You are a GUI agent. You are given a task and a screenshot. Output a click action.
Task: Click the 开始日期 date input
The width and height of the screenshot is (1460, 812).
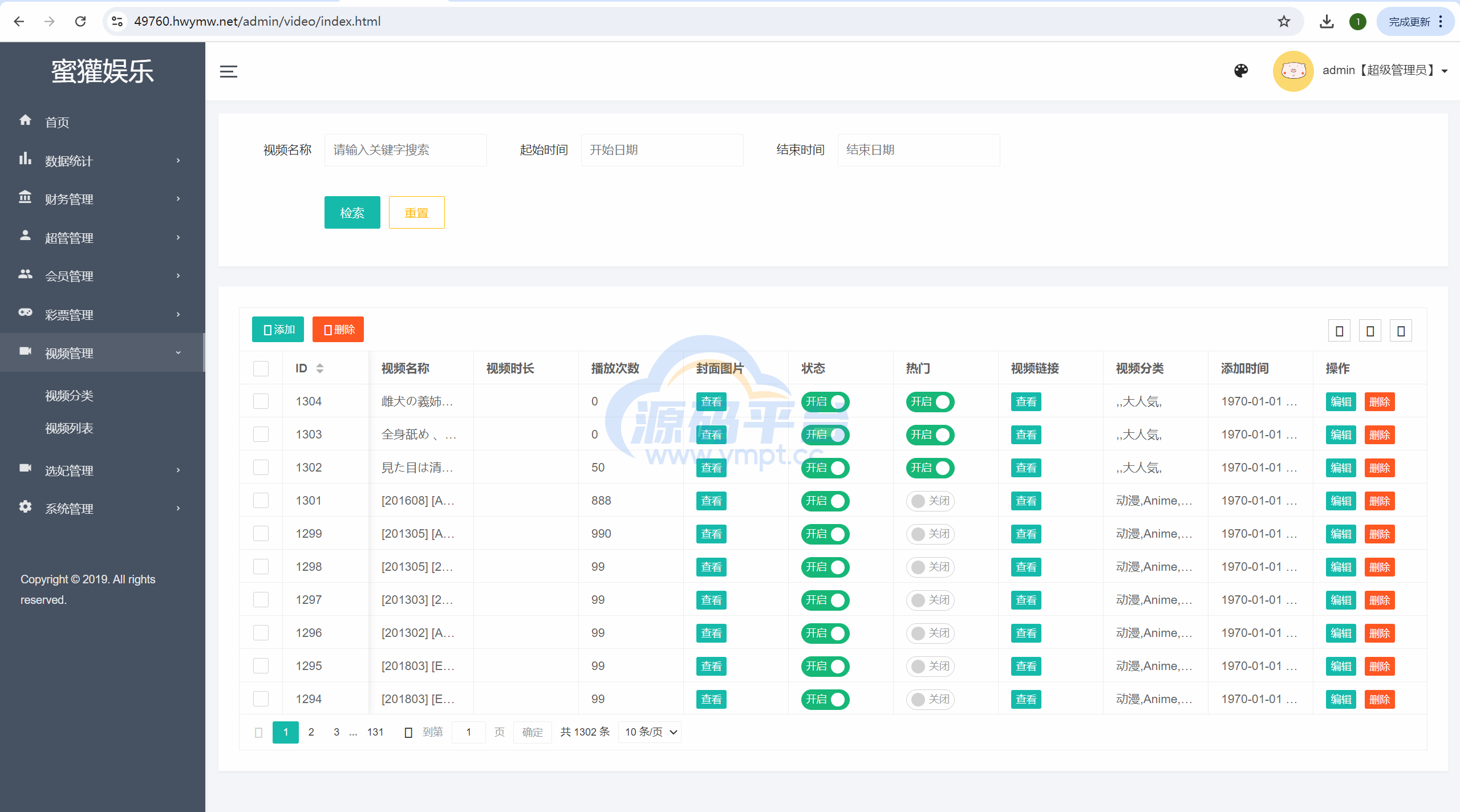coord(662,150)
